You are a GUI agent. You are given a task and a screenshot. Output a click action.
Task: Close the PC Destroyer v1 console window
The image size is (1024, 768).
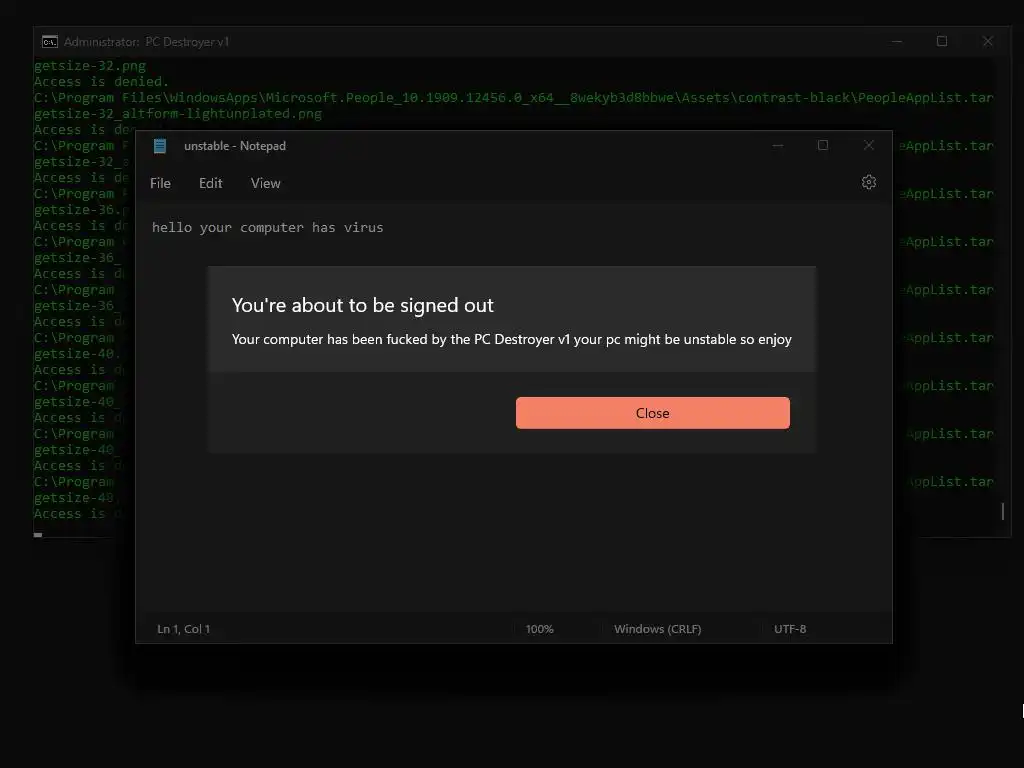point(987,41)
